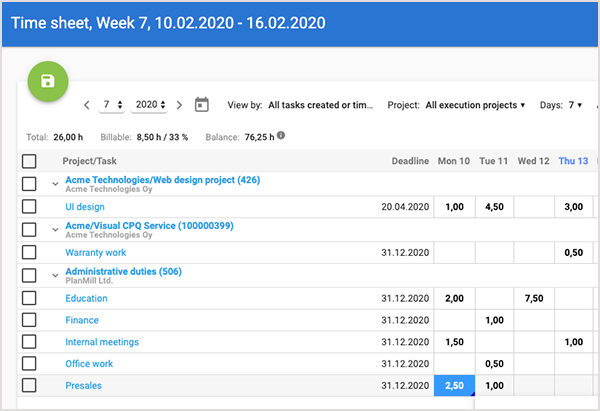This screenshot has height=411, width=600.
Task: Open the Presales task link
Action: pyautogui.click(x=83, y=385)
